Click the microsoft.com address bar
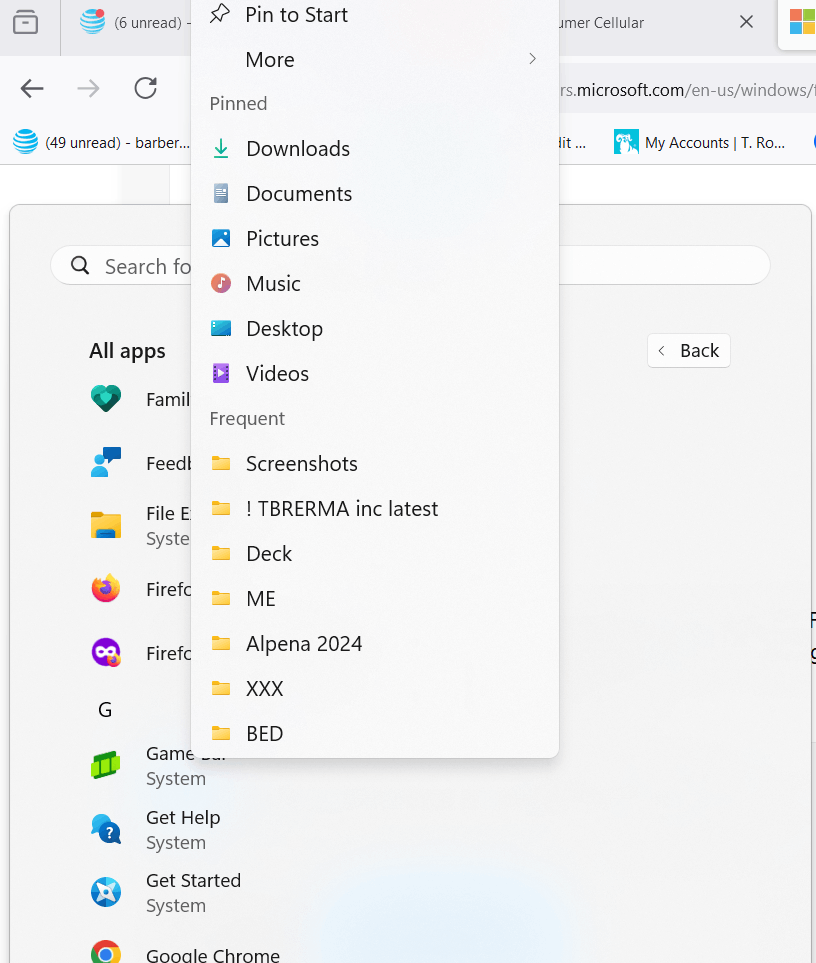Screen dimensions: 816x963 coord(687,90)
